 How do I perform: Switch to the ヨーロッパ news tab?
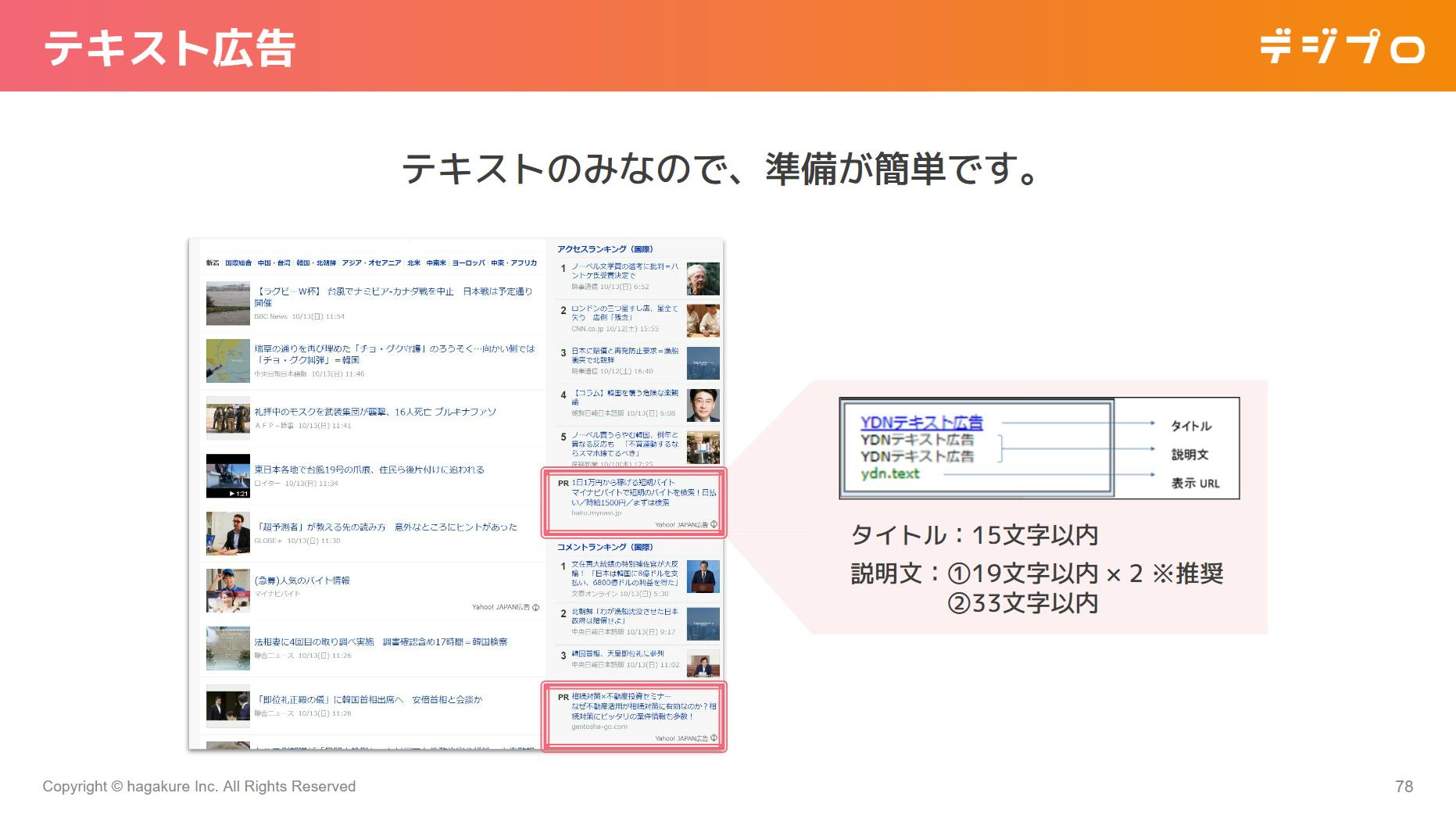coord(468,263)
